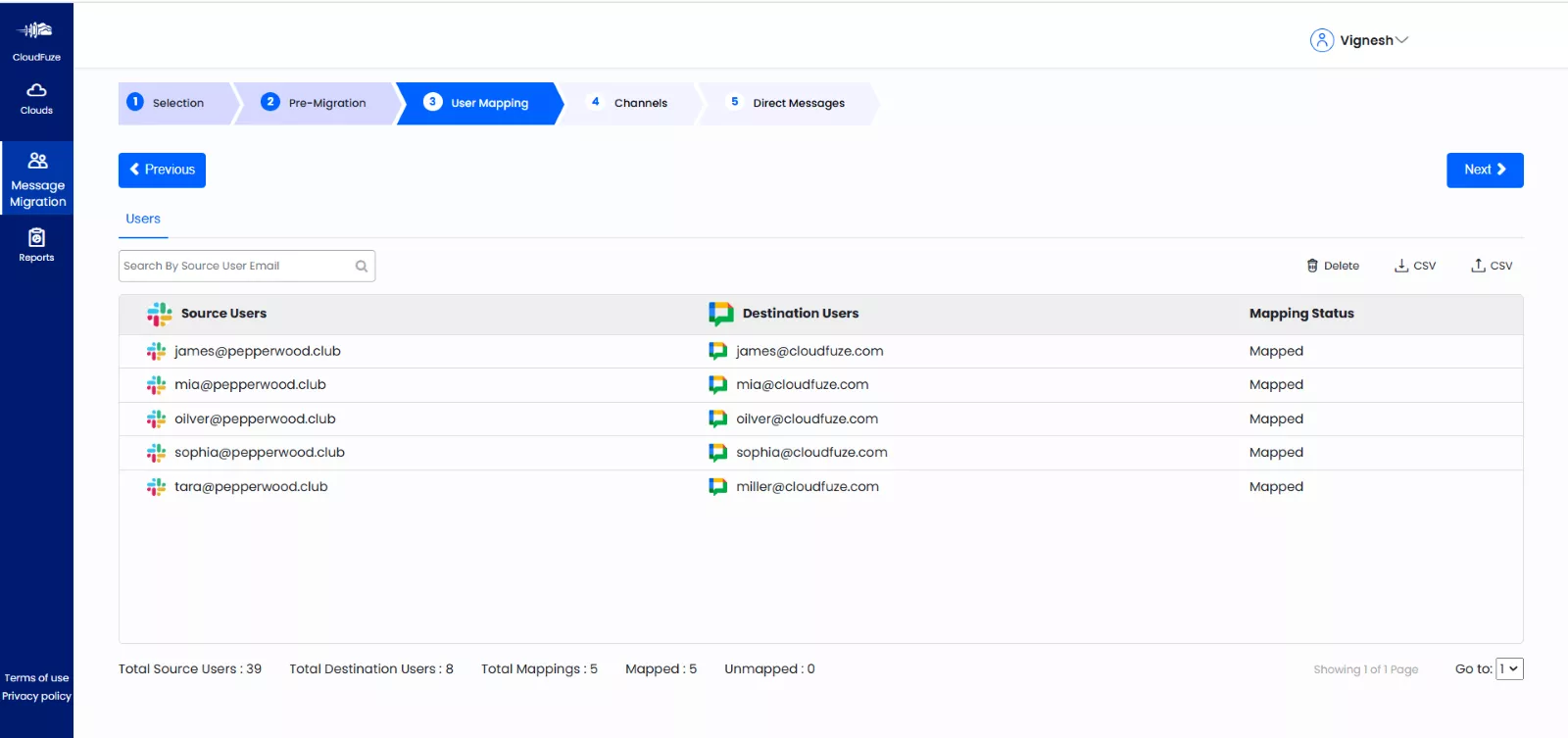
Task: Go to the Selection step
Action: point(176,103)
